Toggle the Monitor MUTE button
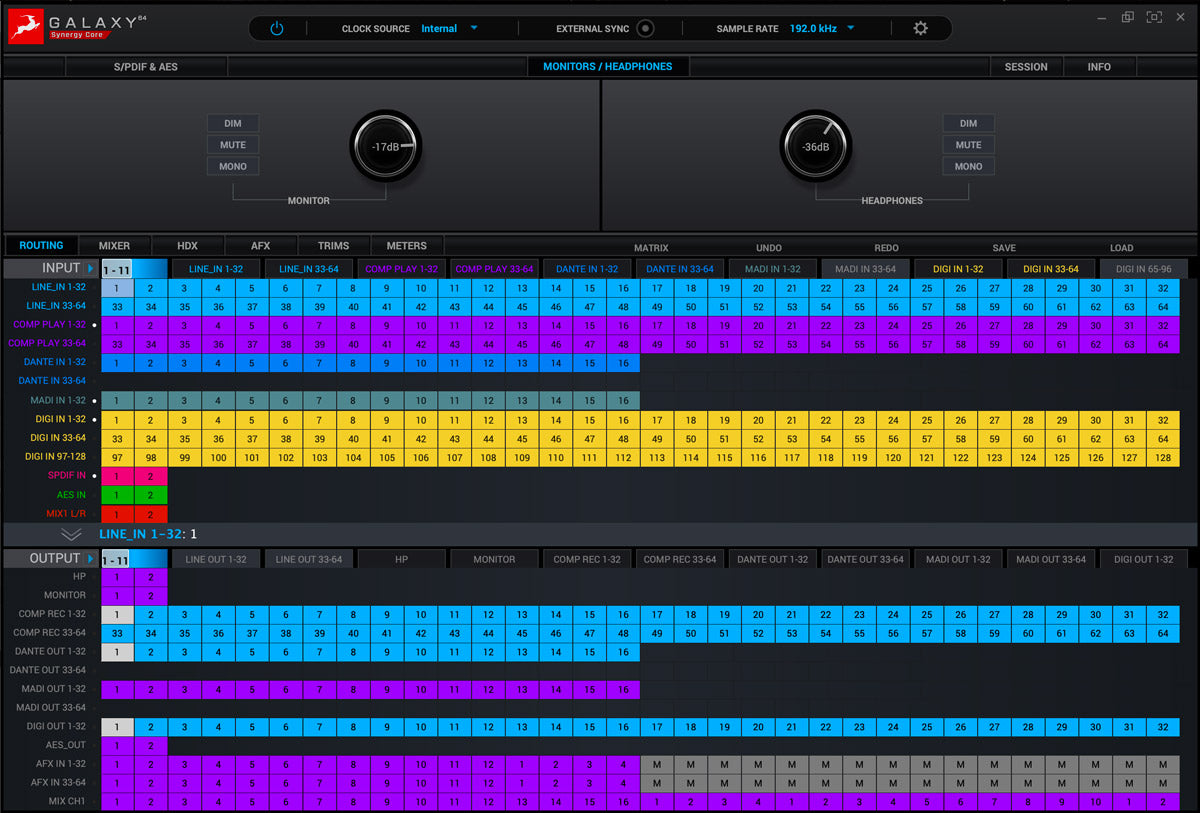This screenshot has width=1200, height=813. 233,145
